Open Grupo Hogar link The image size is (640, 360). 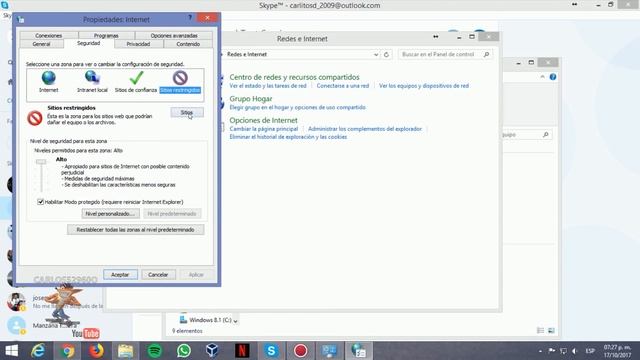tap(251, 99)
